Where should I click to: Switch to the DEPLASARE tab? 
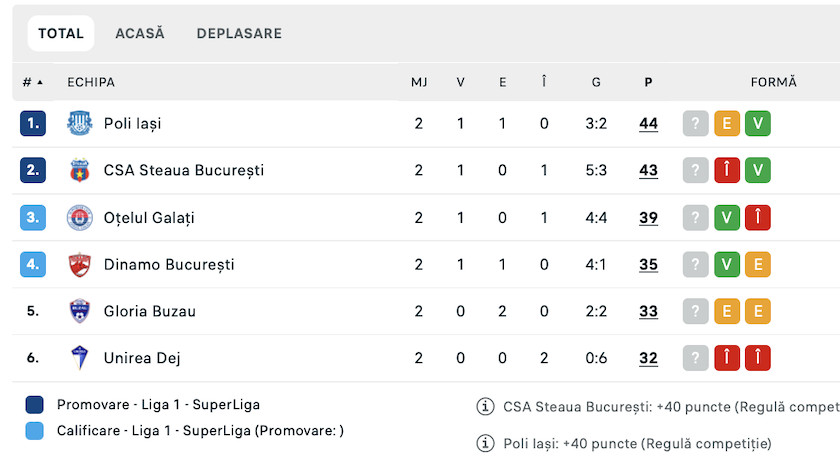239,33
